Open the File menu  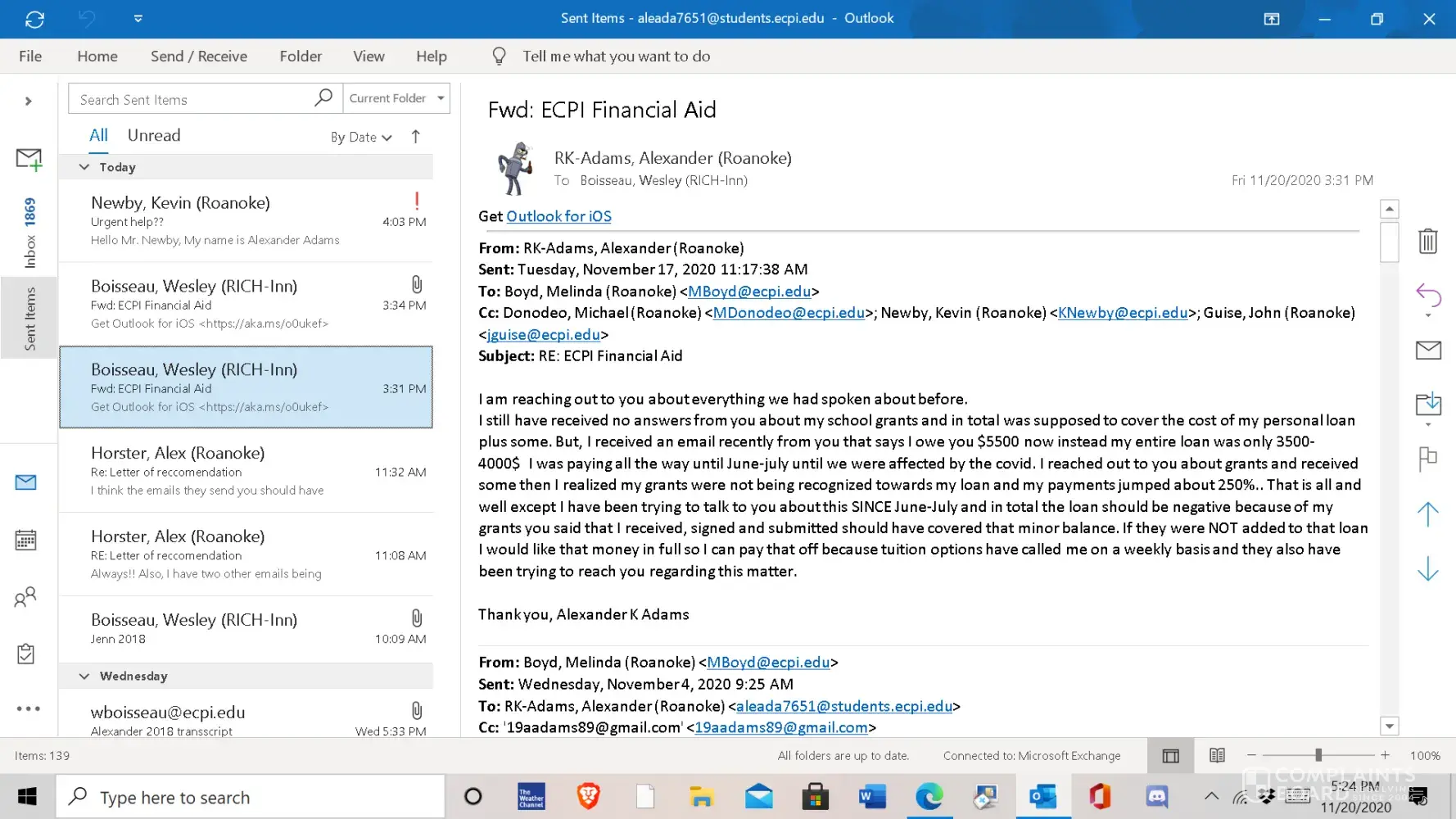click(x=30, y=56)
